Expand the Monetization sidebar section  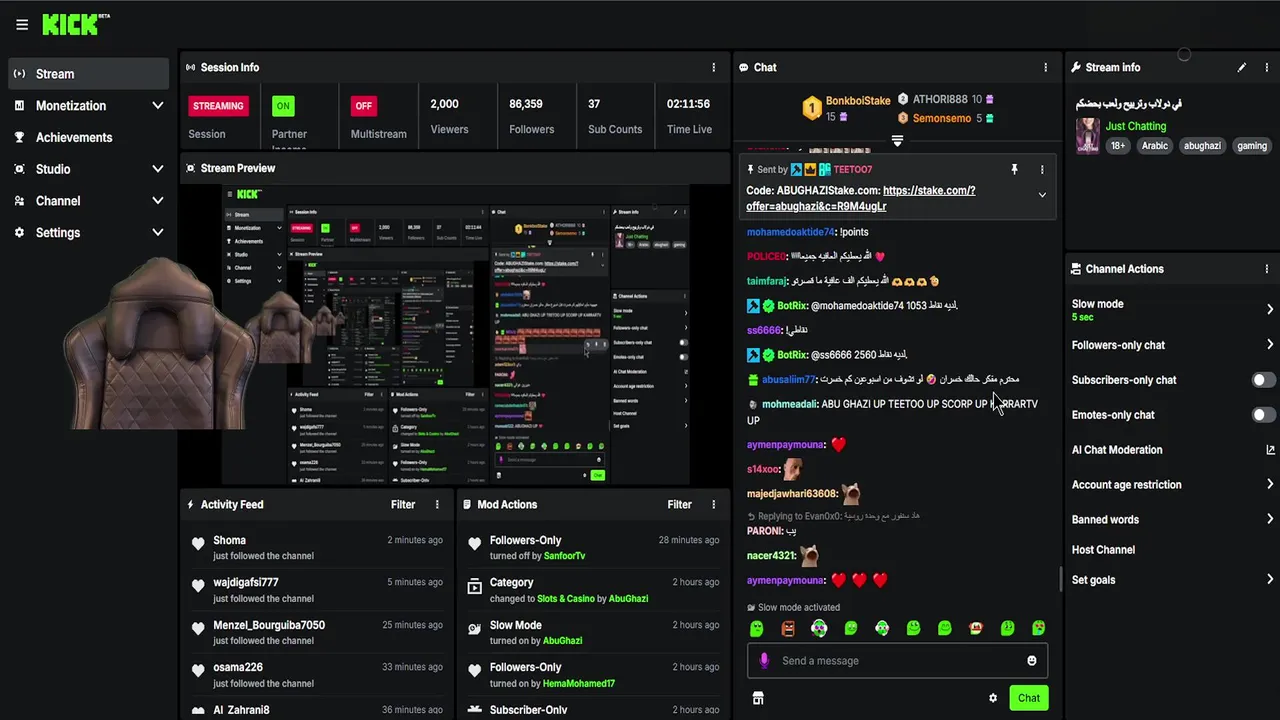pyautogui.click(x=157, y=105)
